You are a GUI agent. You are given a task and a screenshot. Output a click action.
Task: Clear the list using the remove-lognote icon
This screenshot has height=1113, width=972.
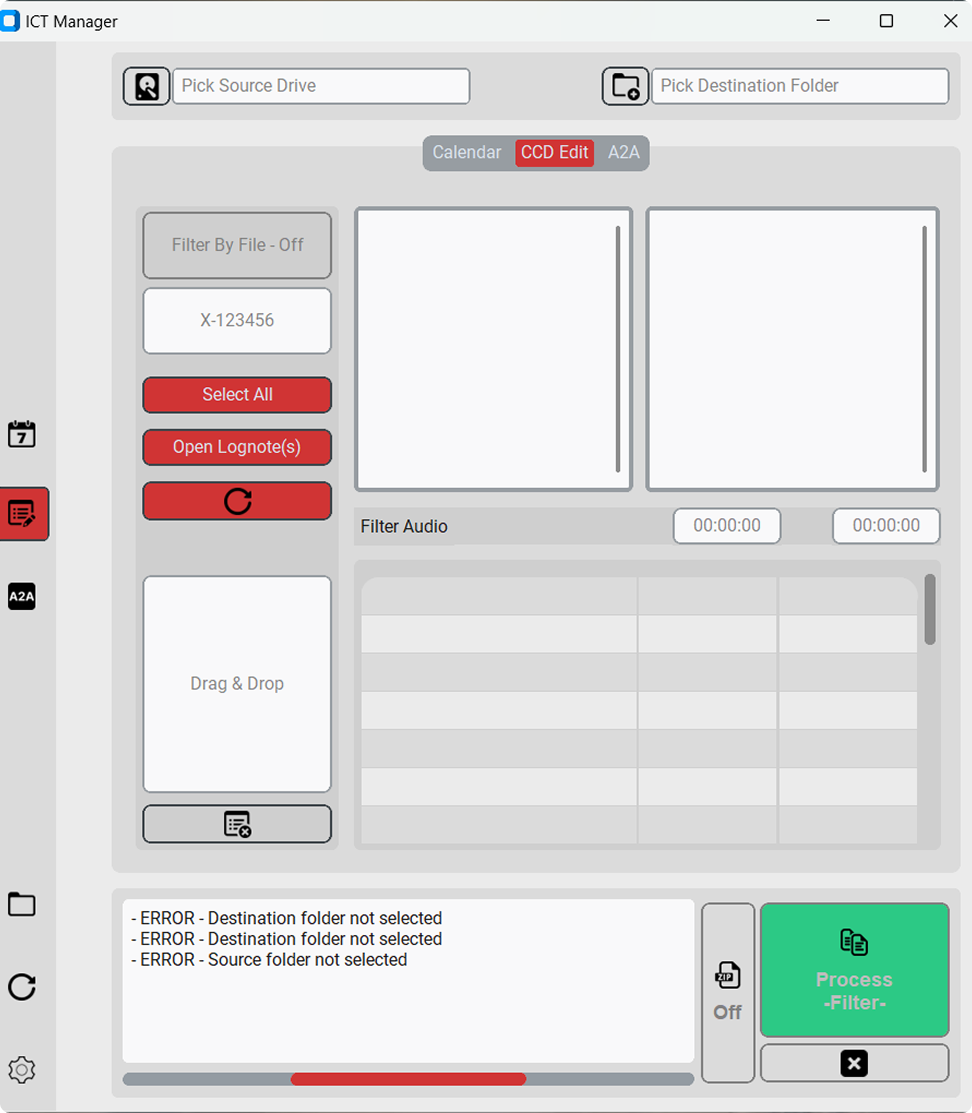237,823
